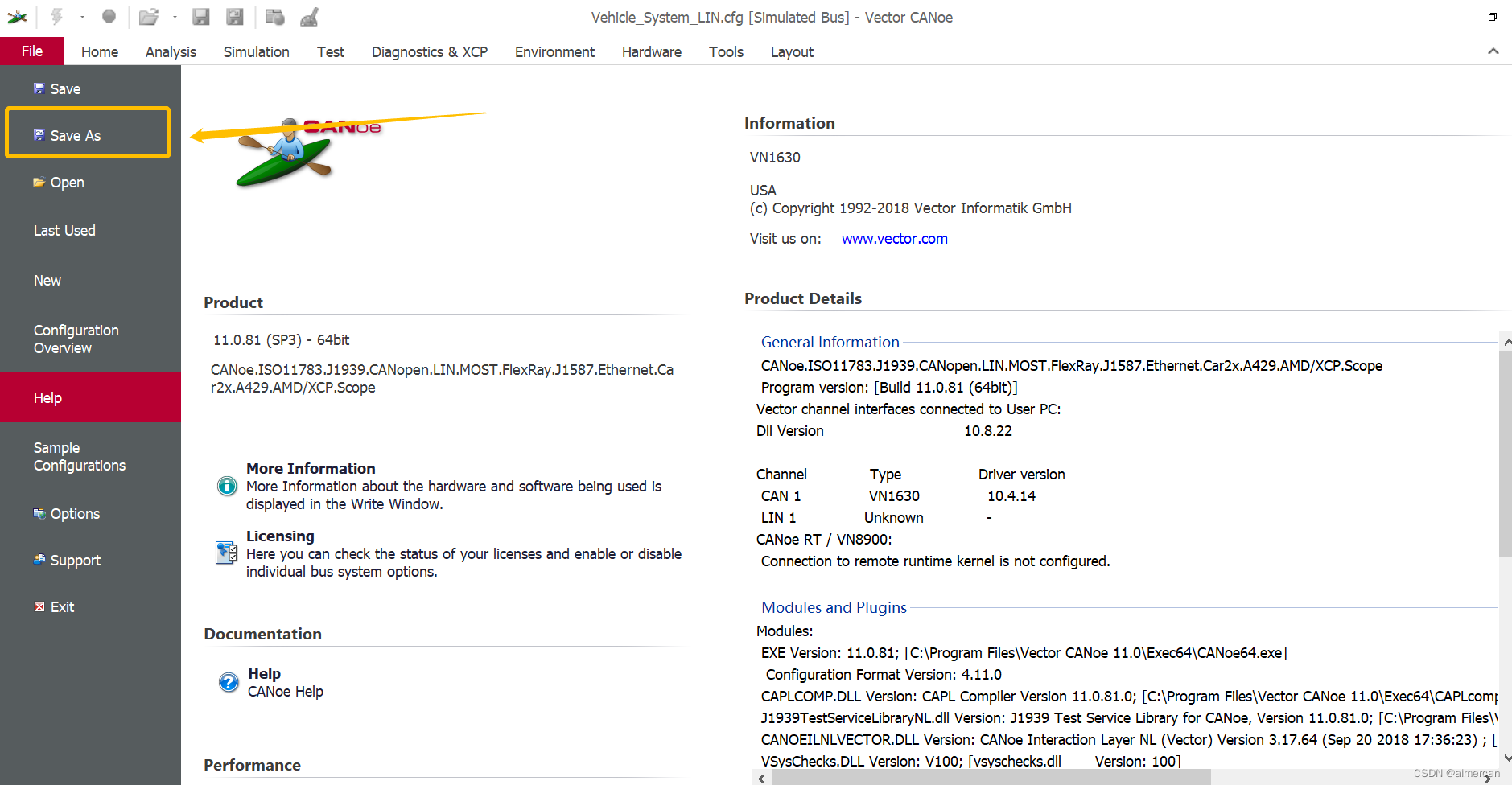
Task: Click the window-with-globe quick access icon
Action: (x=274, y=17)
